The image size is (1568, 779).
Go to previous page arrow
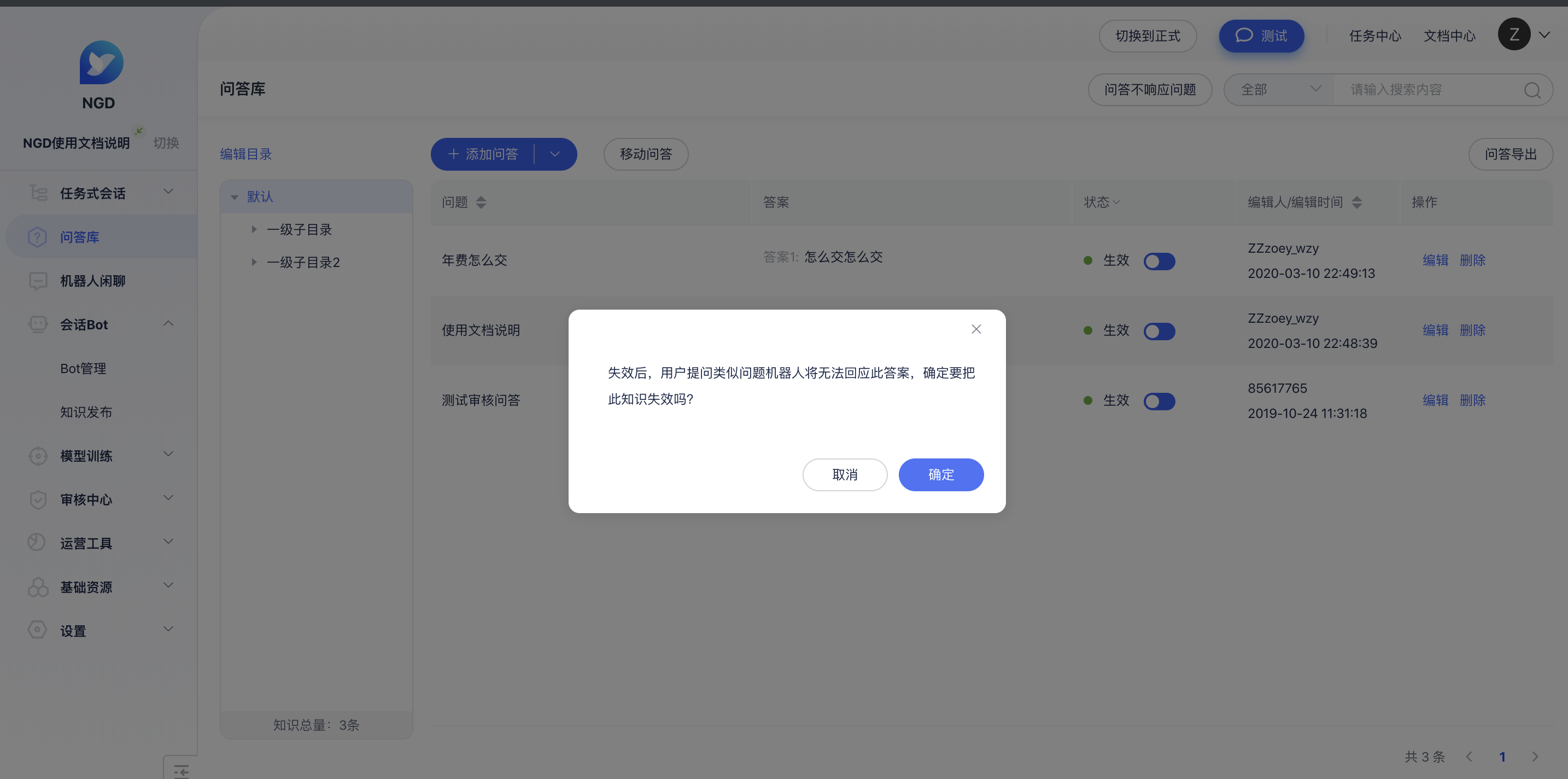coord(1470,757)
